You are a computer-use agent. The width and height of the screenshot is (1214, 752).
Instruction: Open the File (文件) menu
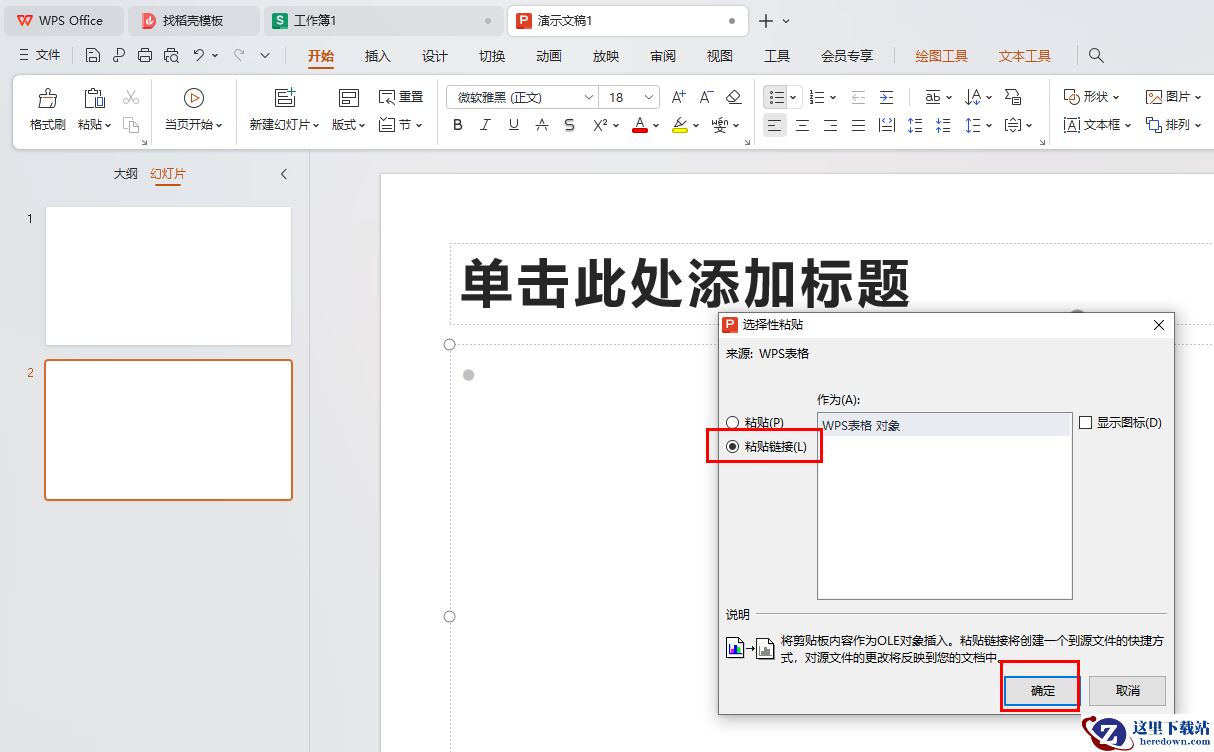click(40, 55)
